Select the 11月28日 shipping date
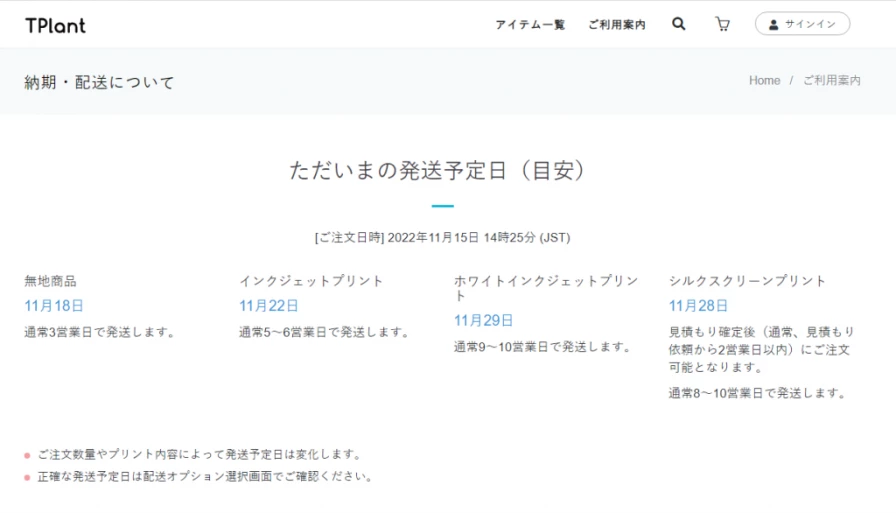The width and height of the screenshot is (896, 513). click(x=699, y=306)
